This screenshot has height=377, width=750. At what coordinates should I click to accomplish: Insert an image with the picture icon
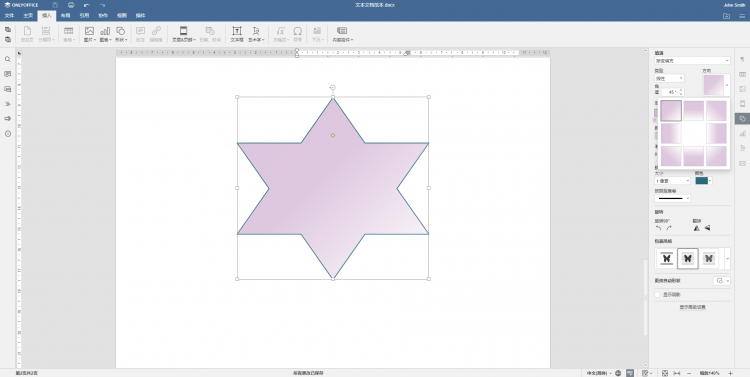89,33
